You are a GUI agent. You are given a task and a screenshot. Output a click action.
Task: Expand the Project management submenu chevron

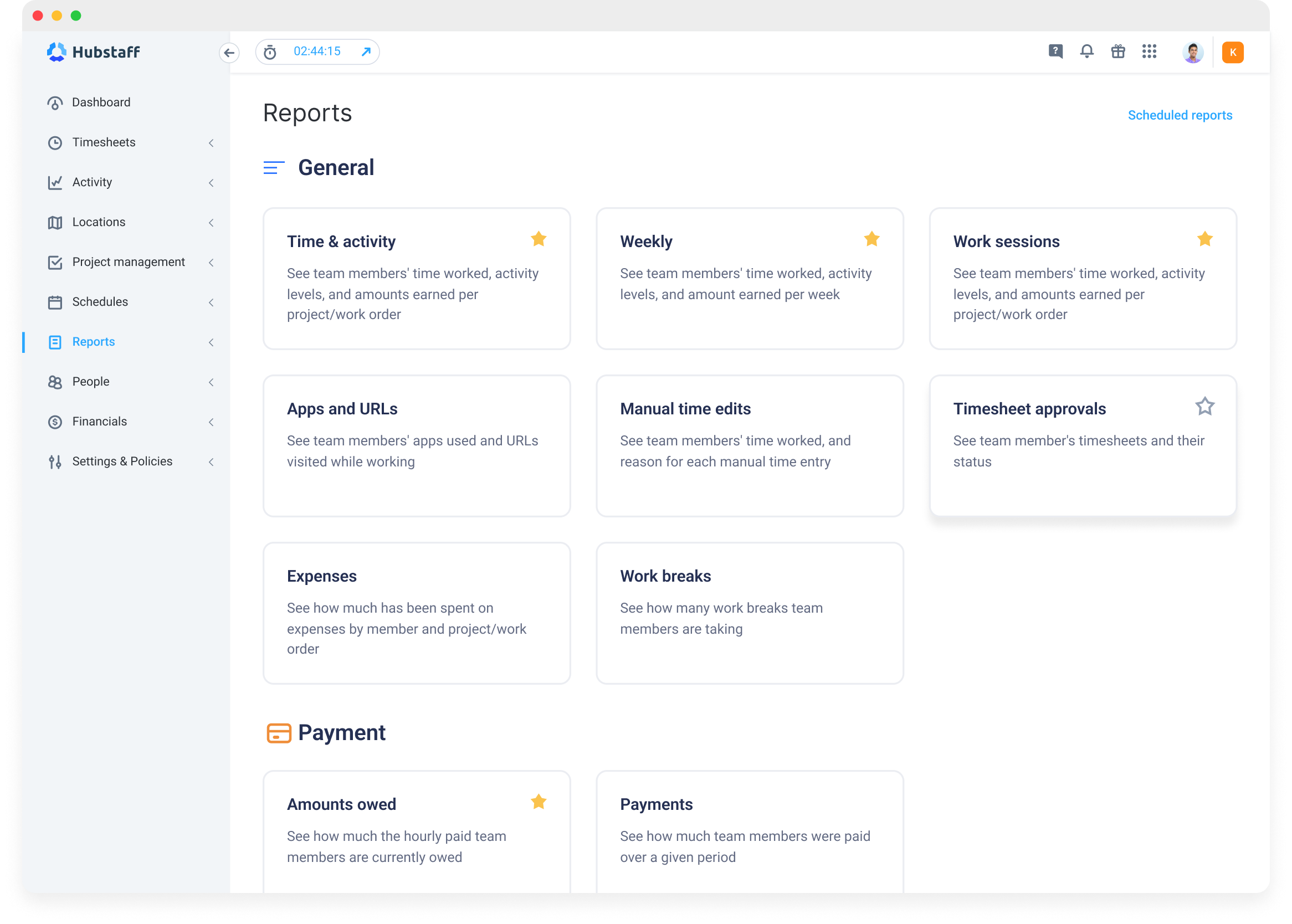pos(211,262)
